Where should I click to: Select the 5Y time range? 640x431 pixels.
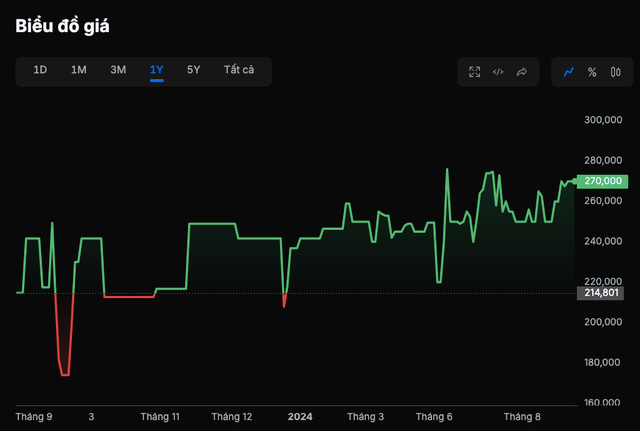(x=194, y=70)
